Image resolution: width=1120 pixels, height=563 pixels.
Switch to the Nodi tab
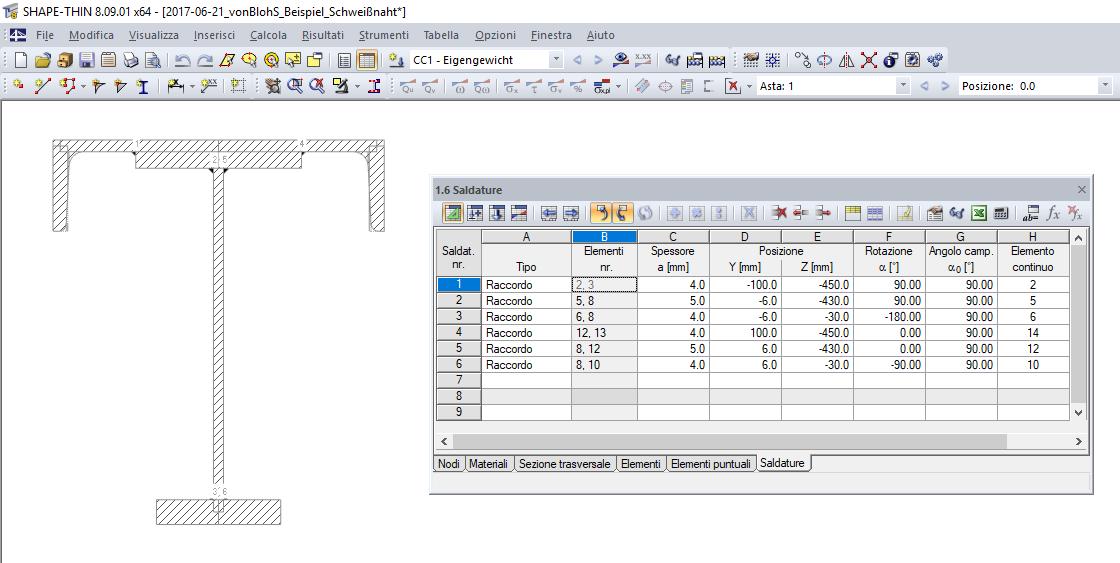coord(449,464)
